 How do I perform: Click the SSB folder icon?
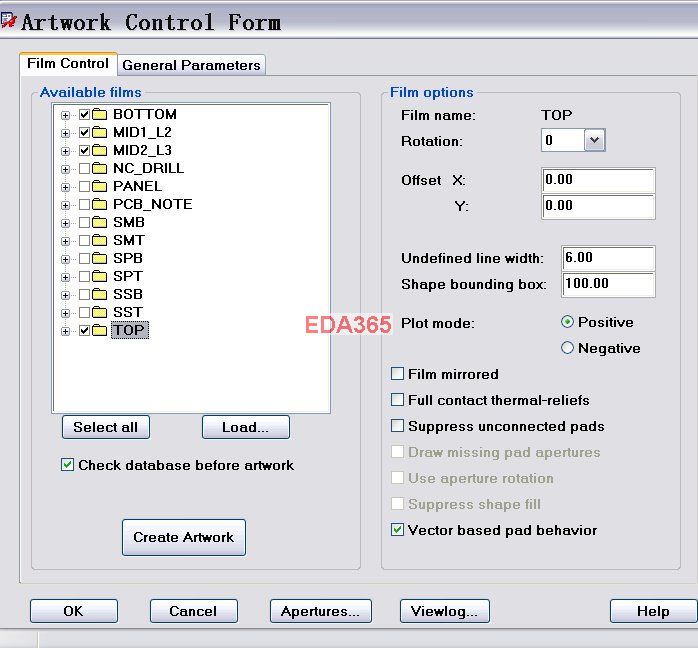(x=100, y=295)
